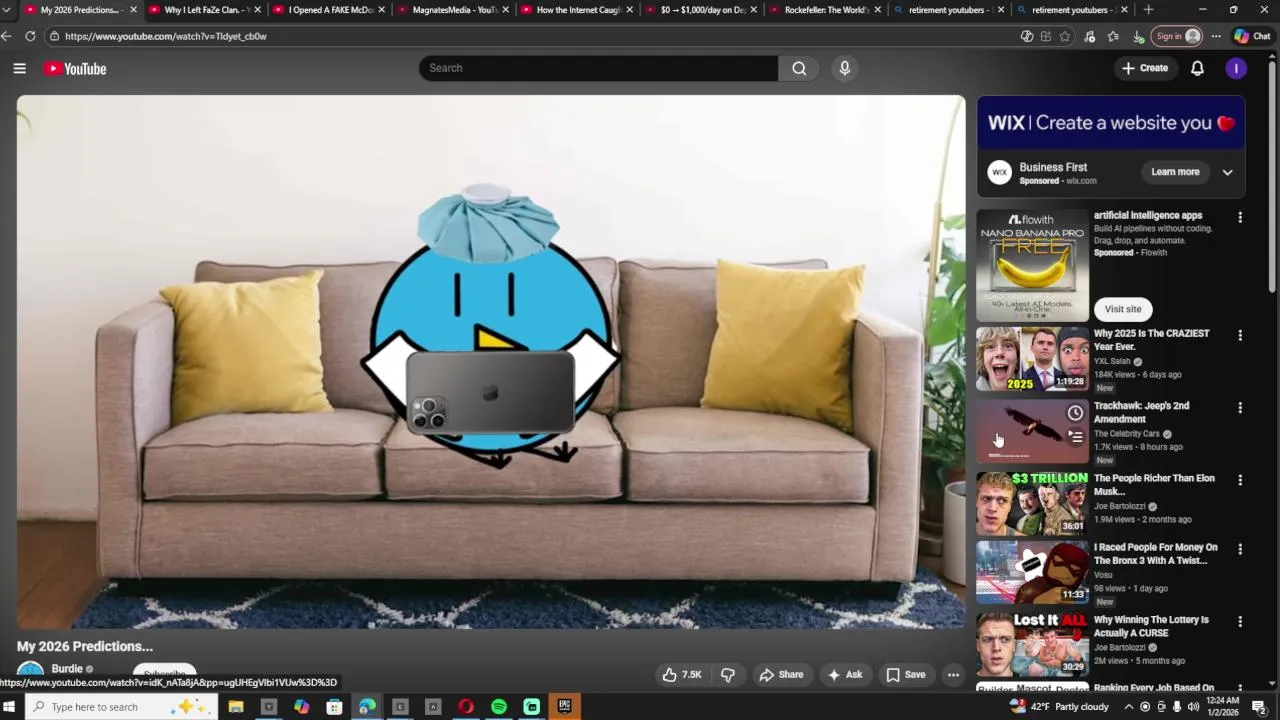Open the Windows notification center icon
Viewport: 1280px width, 720px height.
coord(1259,707)
